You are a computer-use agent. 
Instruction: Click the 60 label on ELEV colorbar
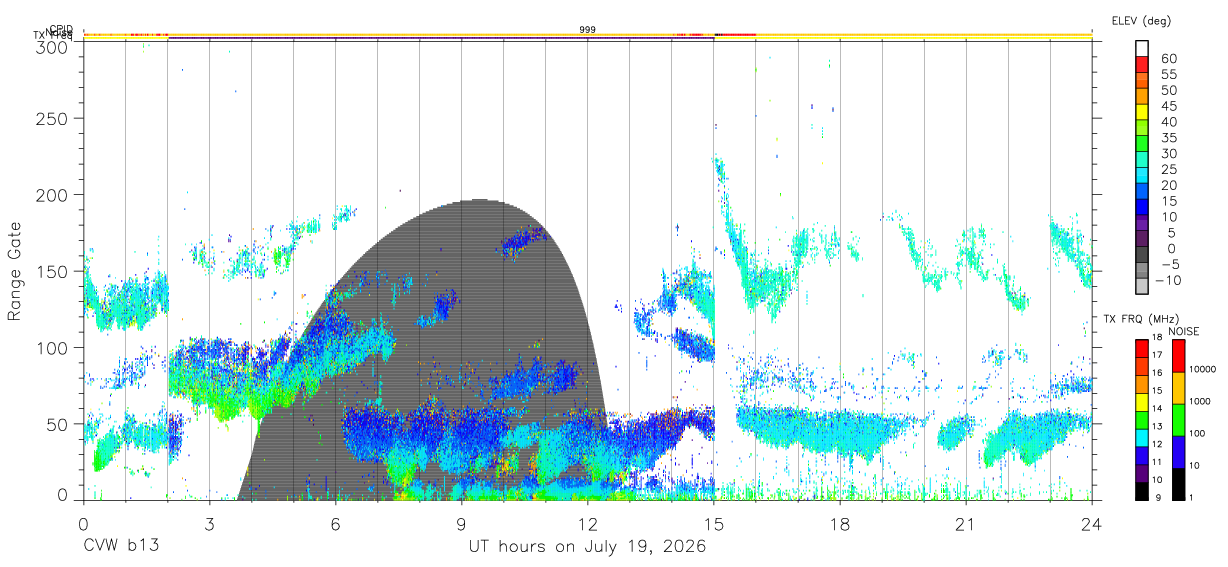pos(1168,59)
